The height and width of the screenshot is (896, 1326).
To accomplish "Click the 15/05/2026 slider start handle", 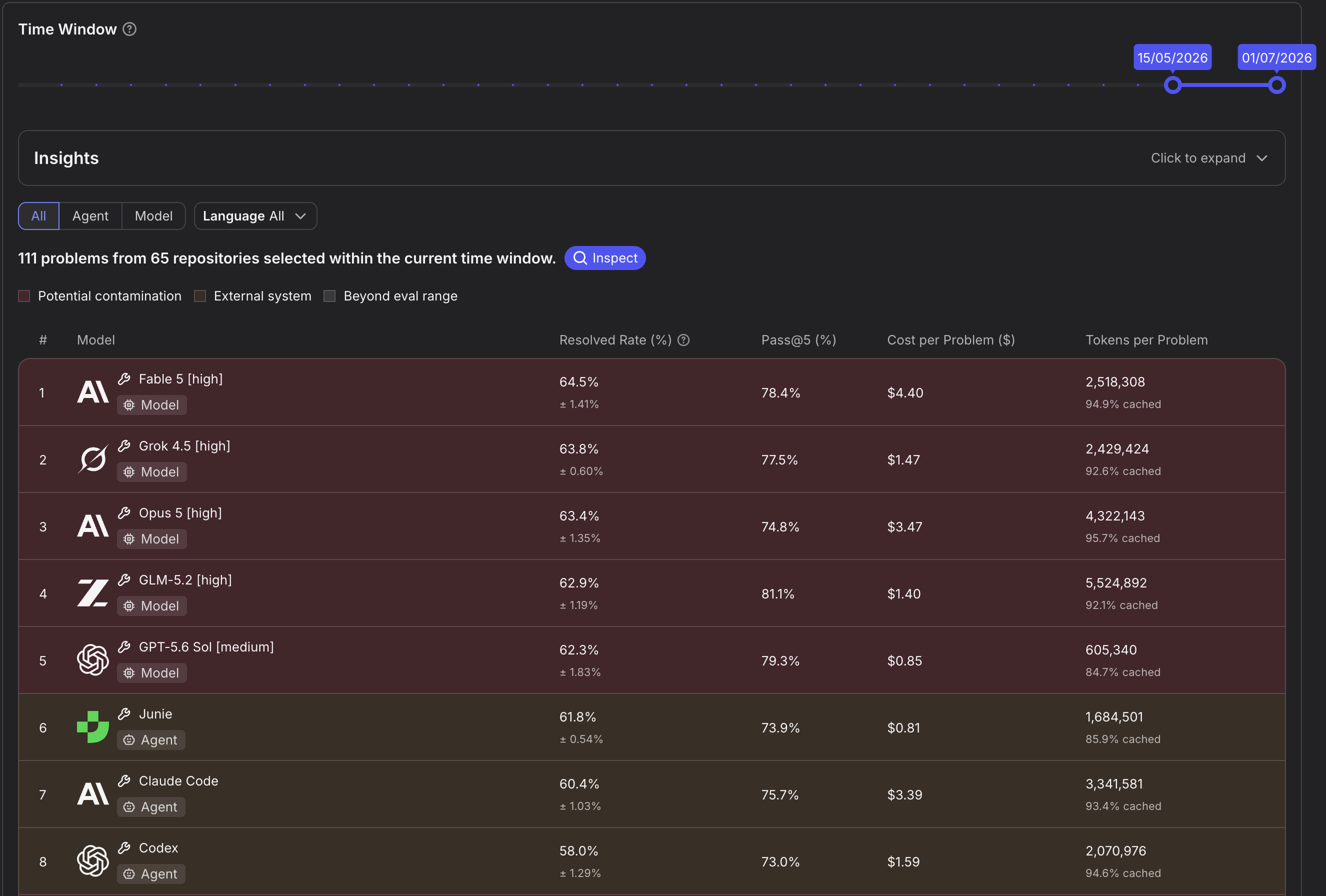I will coord(1172,85).
